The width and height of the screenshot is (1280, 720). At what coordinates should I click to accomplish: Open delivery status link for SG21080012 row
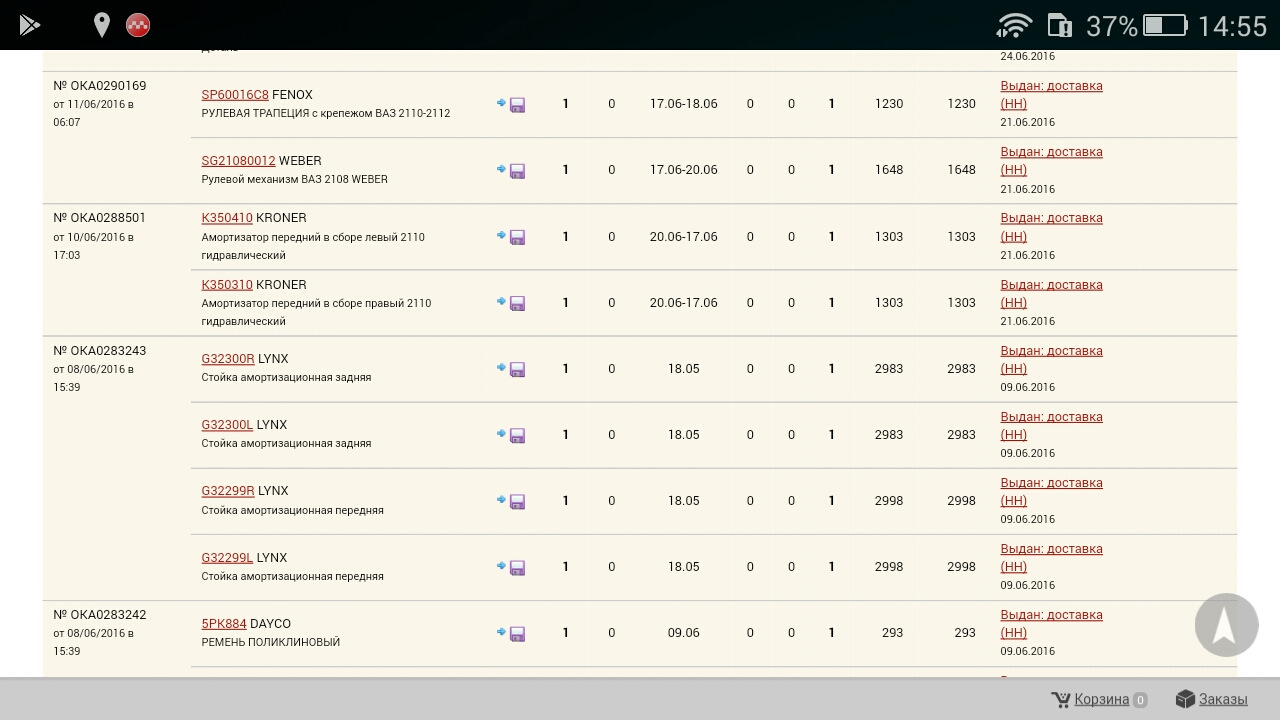(1051, 160)
